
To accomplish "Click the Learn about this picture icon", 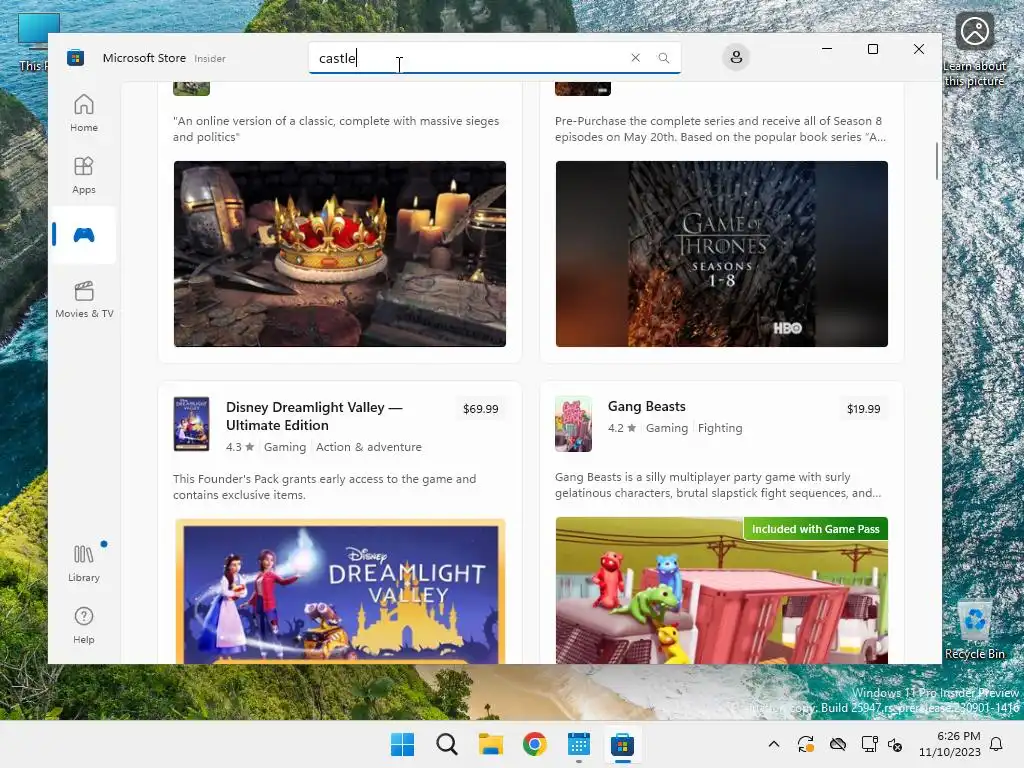I will coord(974,49).
